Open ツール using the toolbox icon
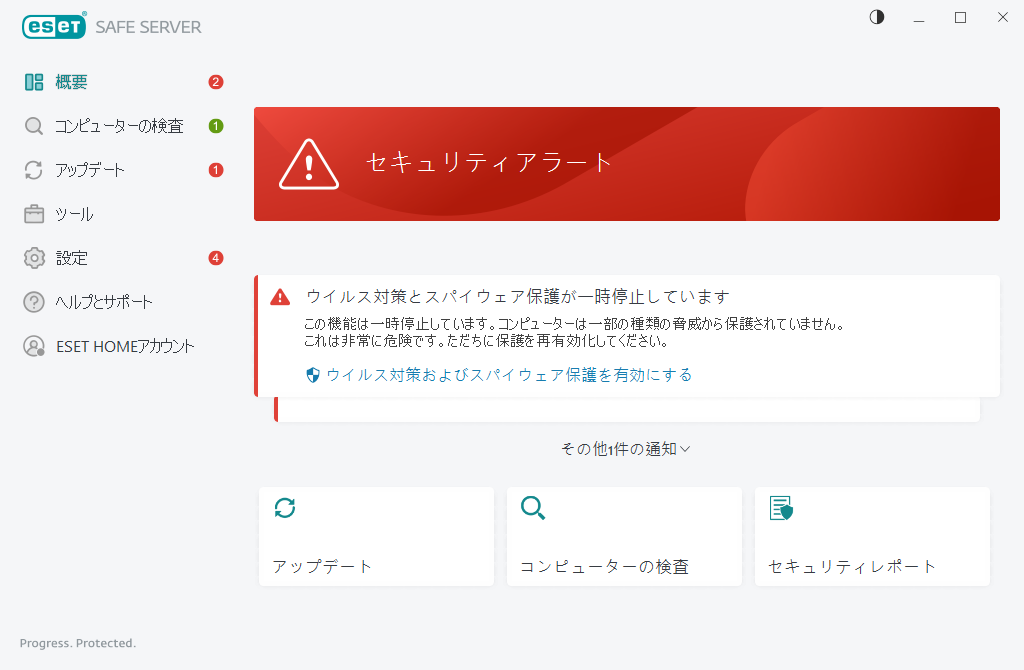 33,213
